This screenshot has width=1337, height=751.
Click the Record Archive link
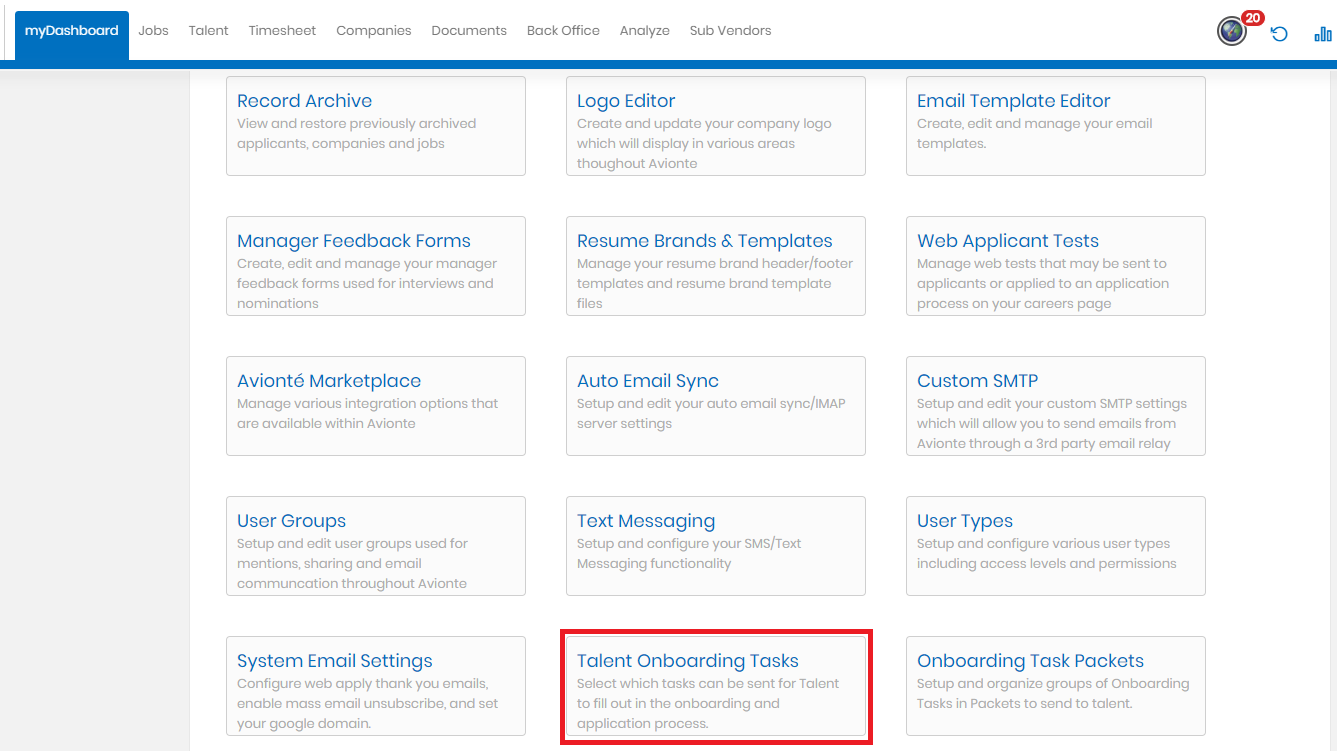[x=304, y=101]
